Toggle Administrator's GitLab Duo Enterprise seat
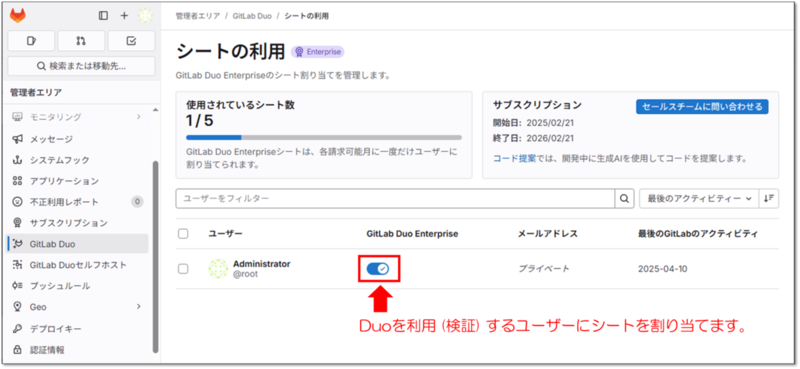Image resolution: width=800 pixels, height=369 pixels. tap(378, 268)
